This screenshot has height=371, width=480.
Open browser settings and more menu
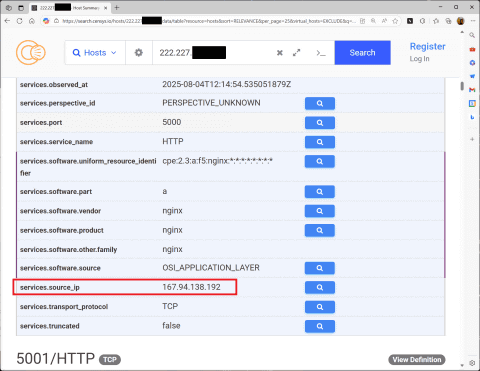[x=473, y=21]
